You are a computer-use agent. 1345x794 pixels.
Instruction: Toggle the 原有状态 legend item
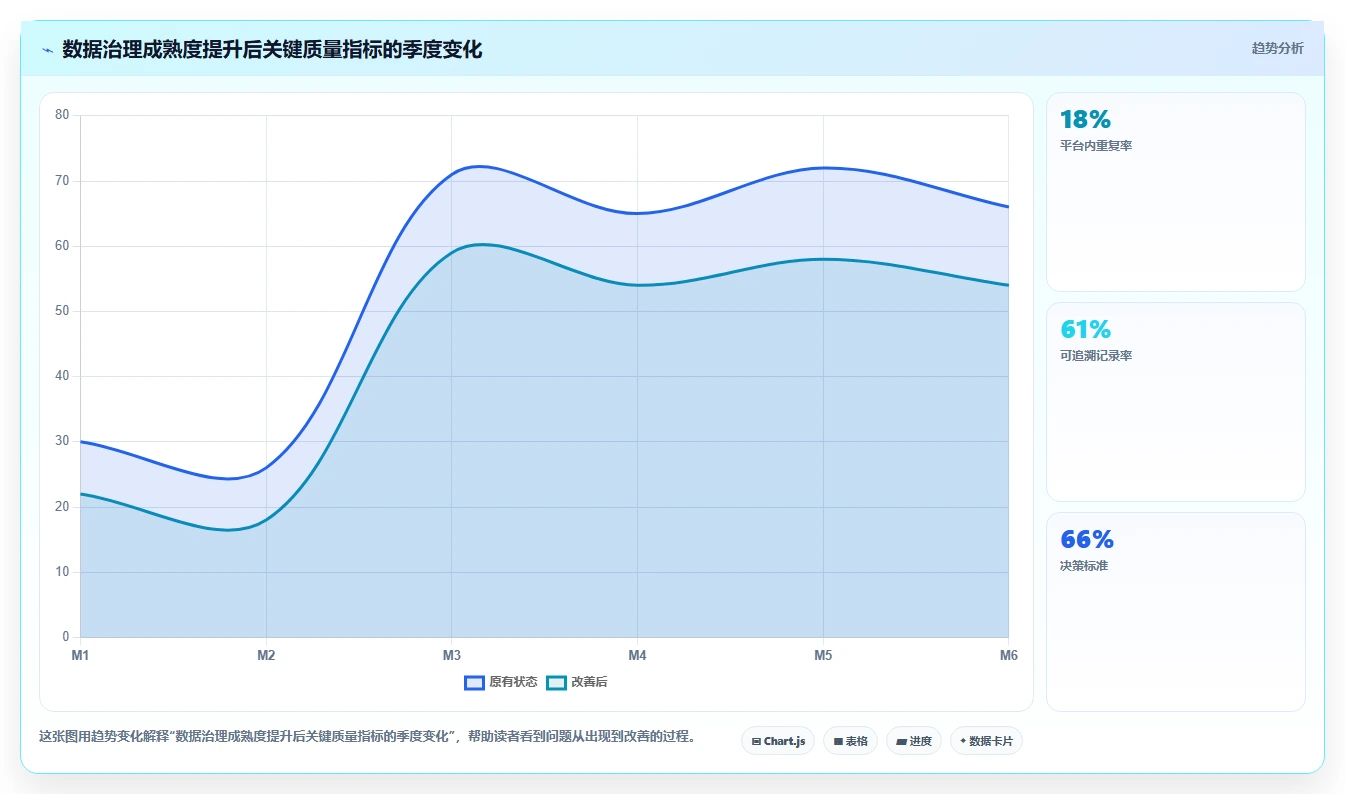point(501,682)
